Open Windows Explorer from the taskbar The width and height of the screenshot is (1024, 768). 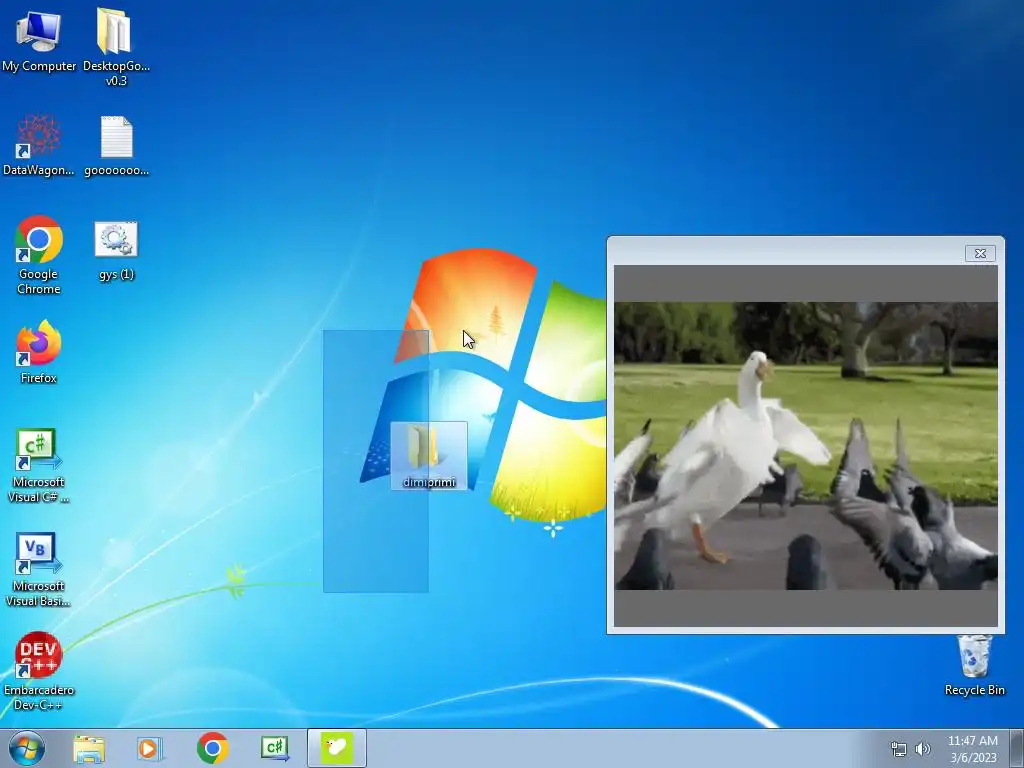click(89, 748)
